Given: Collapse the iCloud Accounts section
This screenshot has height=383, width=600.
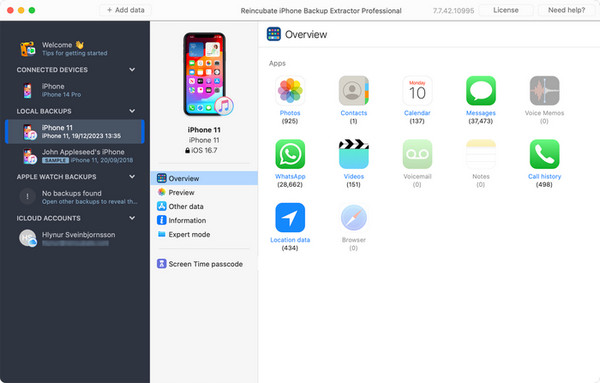Looking at the screenshot, I should [132, 218].
